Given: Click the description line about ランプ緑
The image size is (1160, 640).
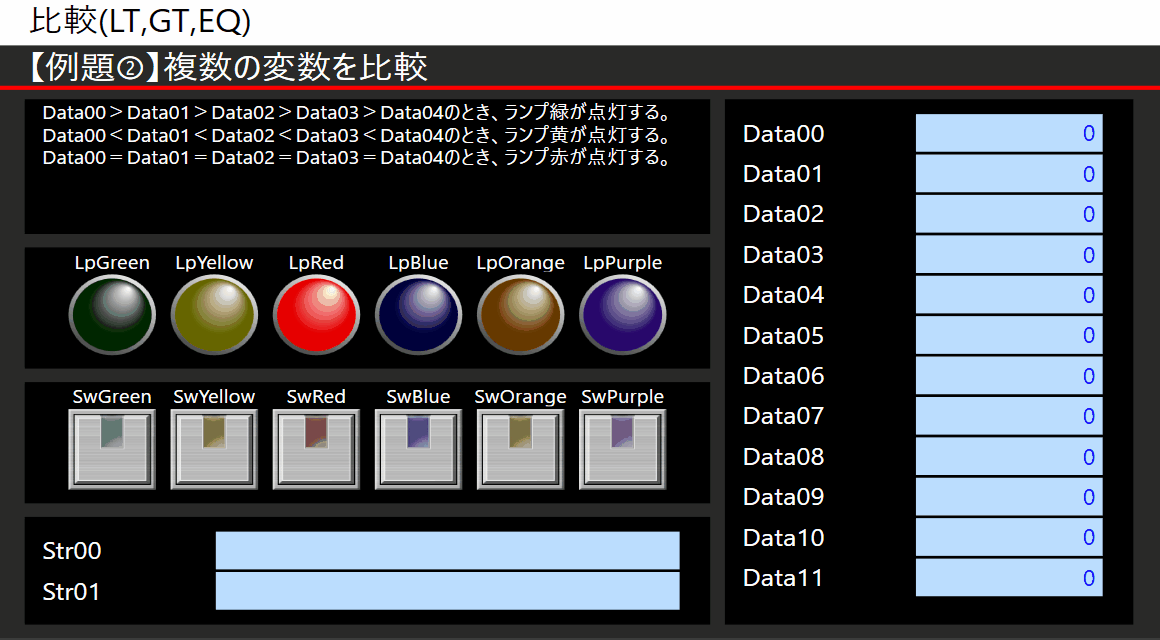Looking at the screenshot, I should (x=357, y=112).
